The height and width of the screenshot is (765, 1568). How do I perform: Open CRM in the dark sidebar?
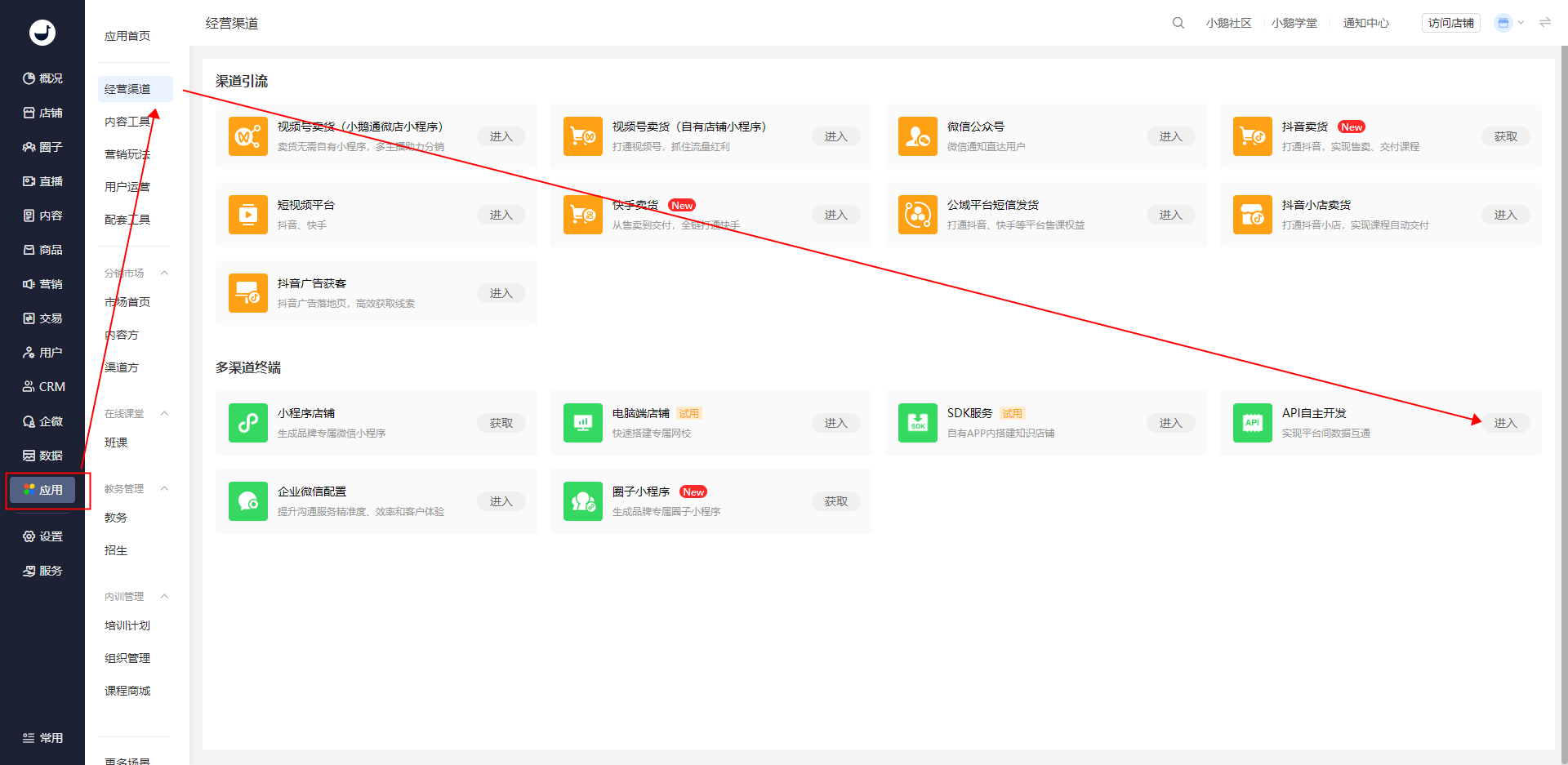point(42,387)
